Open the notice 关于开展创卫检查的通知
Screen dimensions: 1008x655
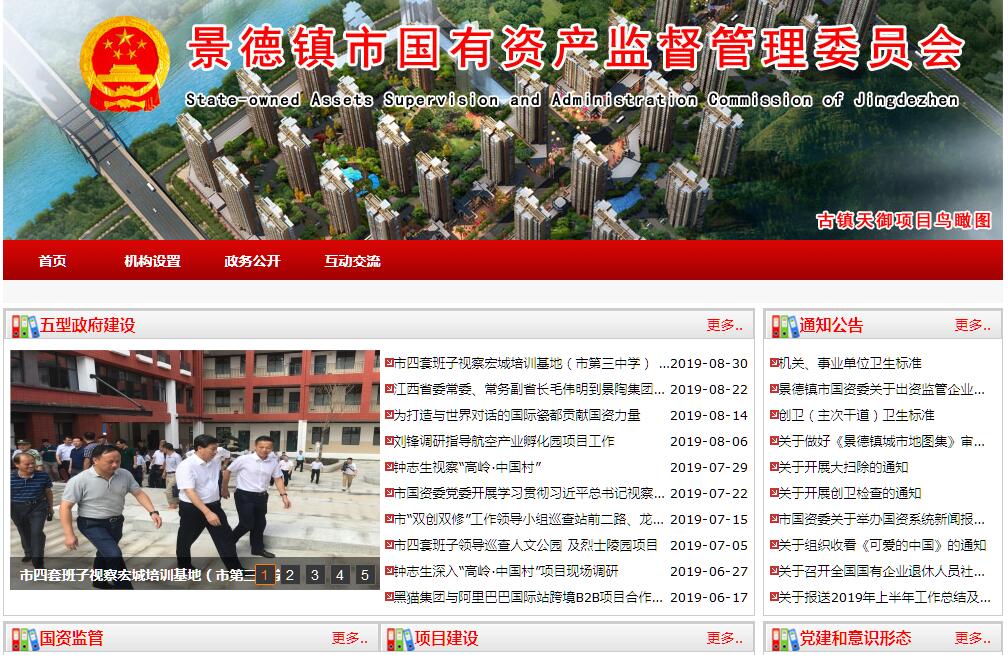point(849,493)
